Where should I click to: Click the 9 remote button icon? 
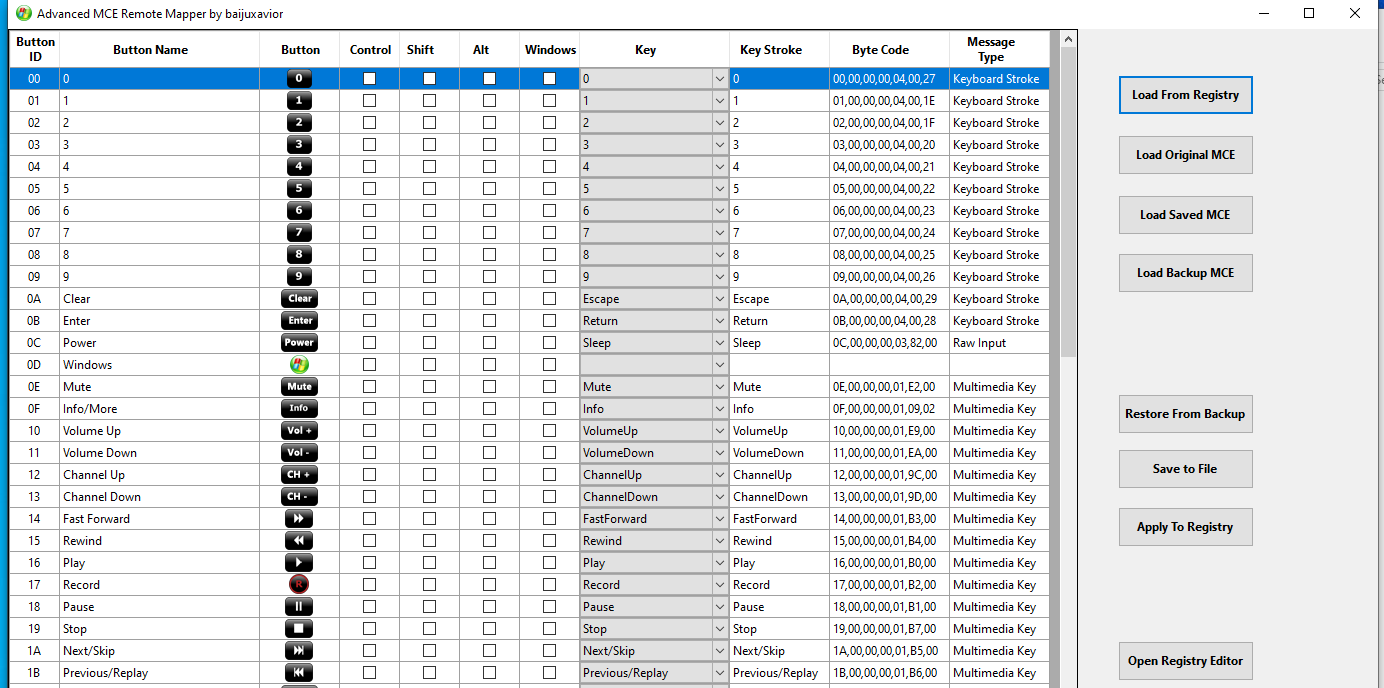pyautogui.click(x=300, y=276)
